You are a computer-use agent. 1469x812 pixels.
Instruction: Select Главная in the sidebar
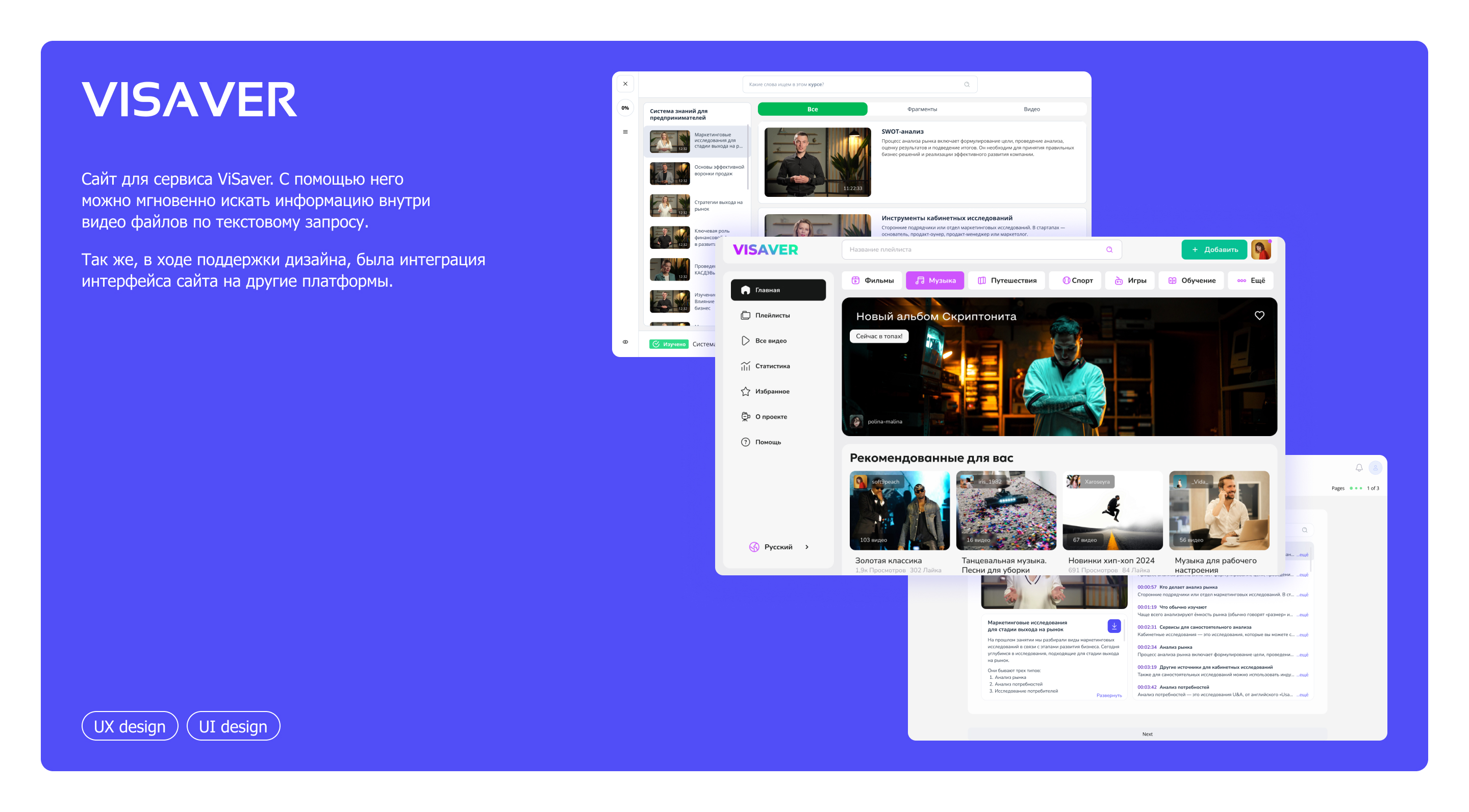[x=778, y=290]
